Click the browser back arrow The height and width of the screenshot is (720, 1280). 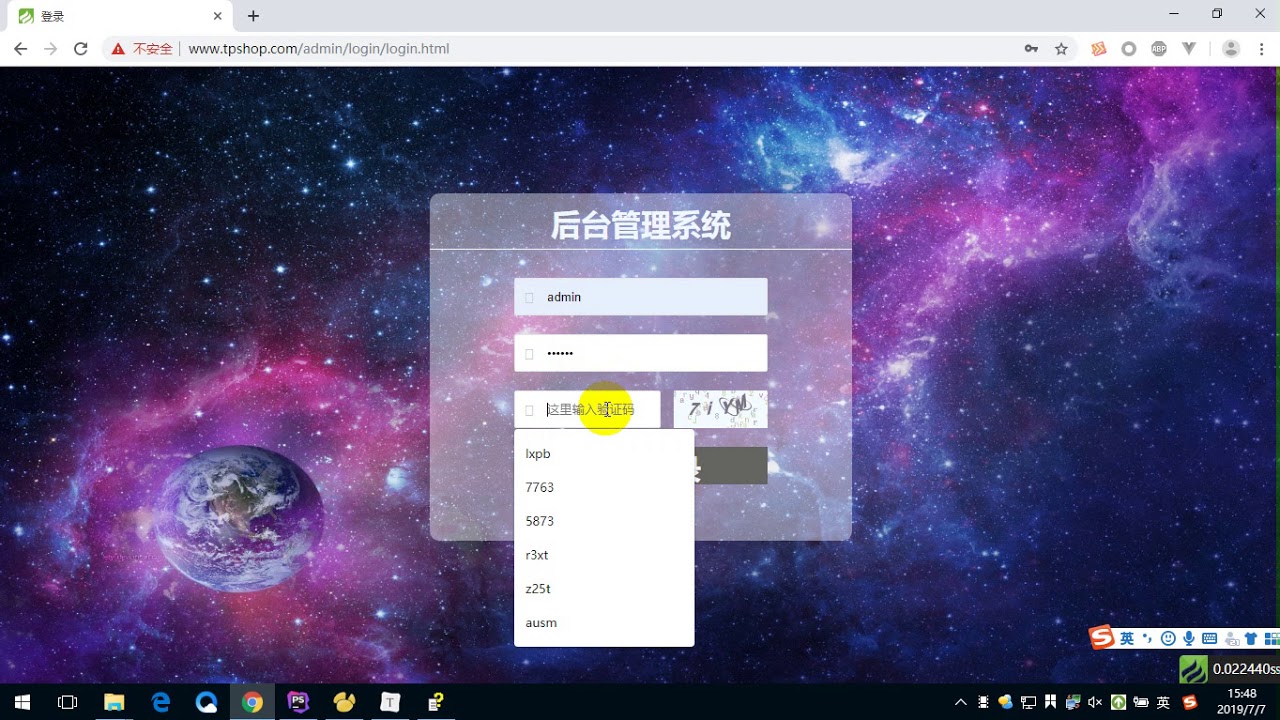[x=20, y=48]
